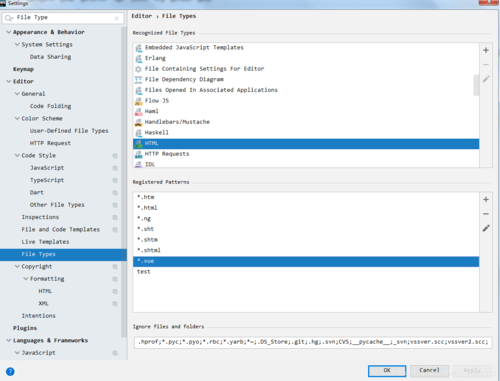The image size is (500, 381).
Task: Click the File Dependency Diagram icon
Action: pyautogui.click(x=138, y=80)
